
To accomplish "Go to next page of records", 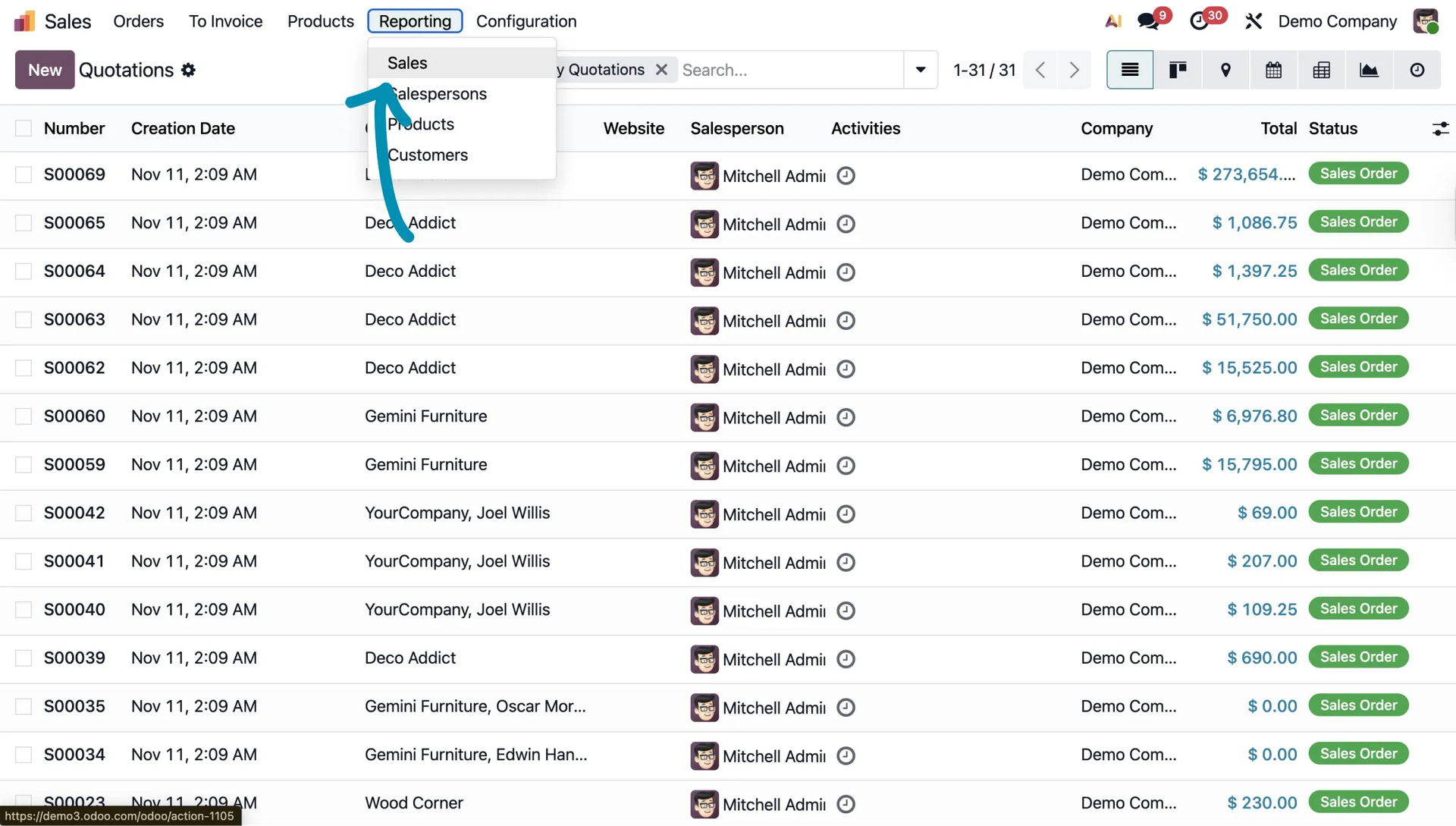I will click(x=1074, y=70).
